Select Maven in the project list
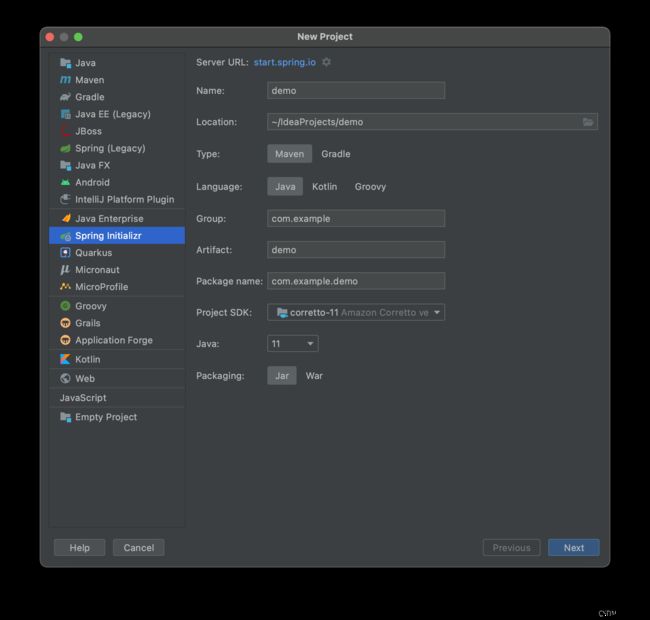This screenshot has height=620, width=650. click(x=117, y=80)
